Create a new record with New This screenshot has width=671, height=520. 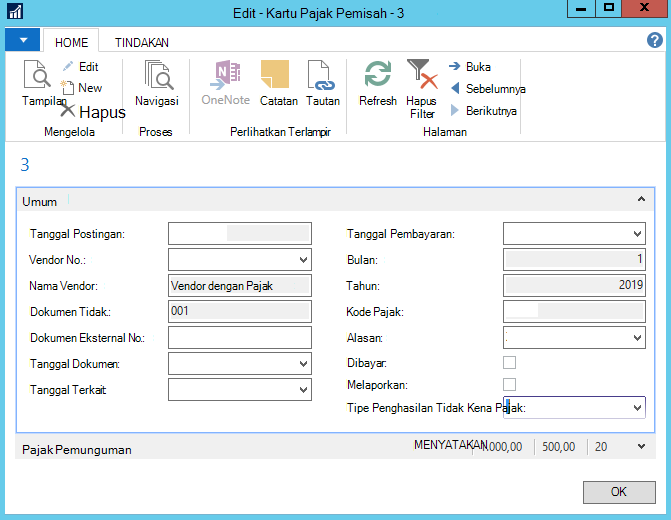pos(81,88)
